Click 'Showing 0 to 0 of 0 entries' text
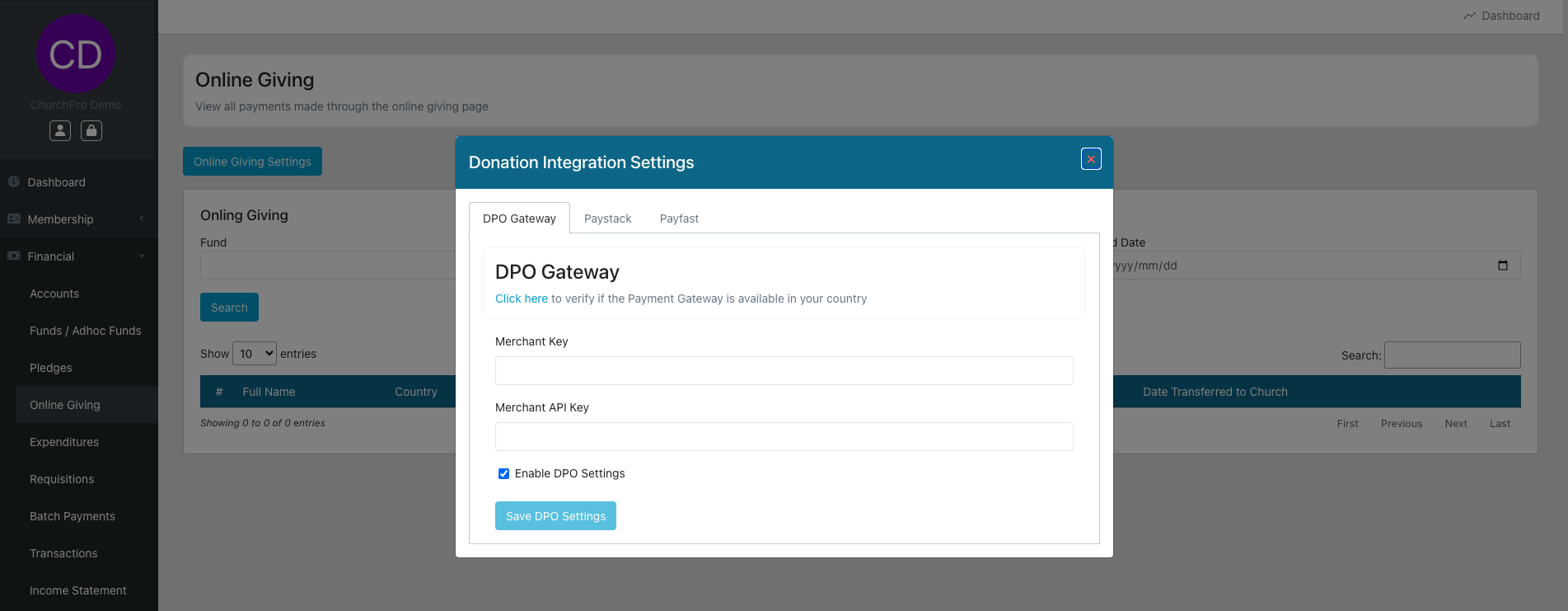Image resolution: width=1568 pixels, height=611 pixels. pos(263,423)
